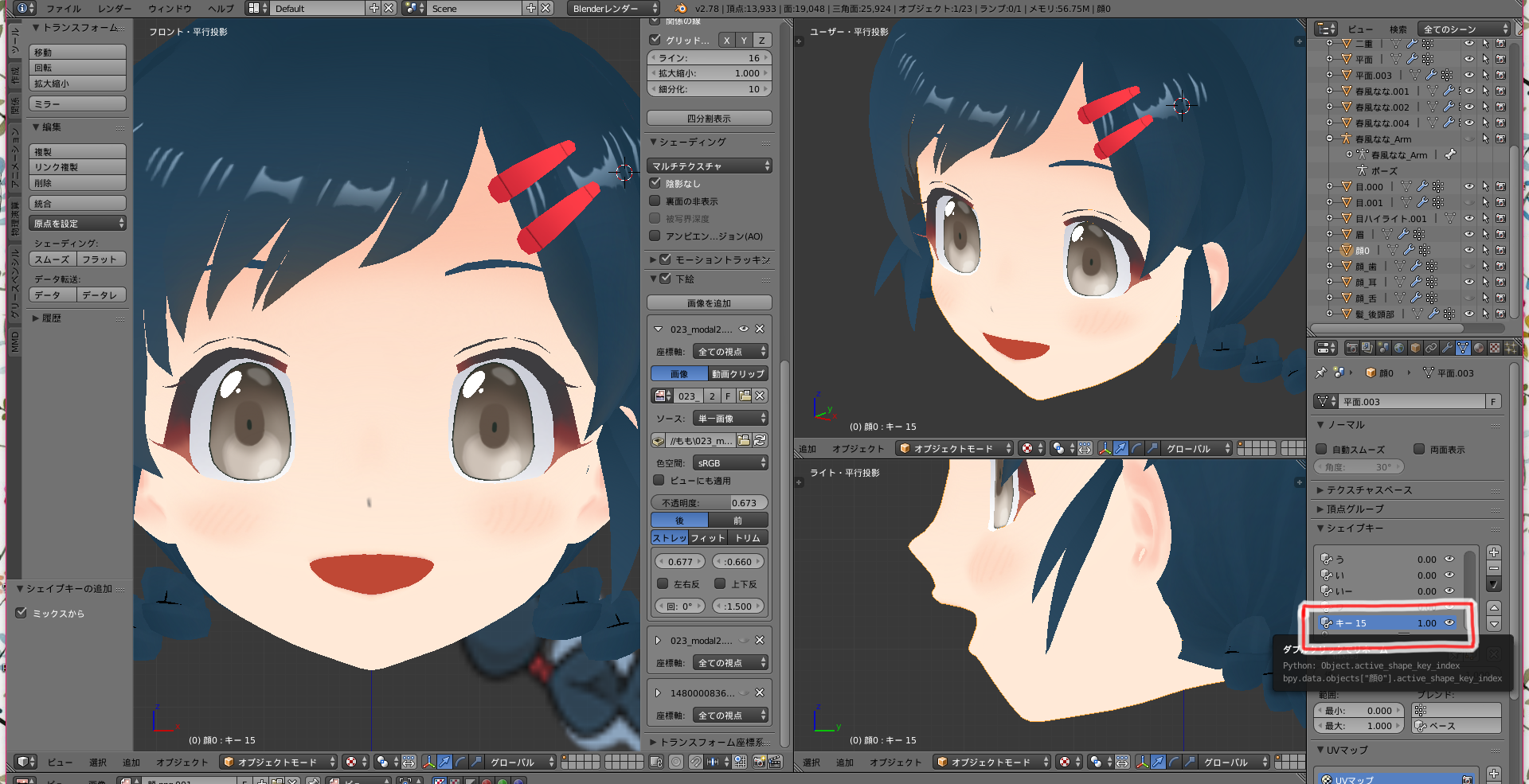This screenshot has height=784, width=1529.
Task: Open the World properties tab icon
Action: point(1399,348)
